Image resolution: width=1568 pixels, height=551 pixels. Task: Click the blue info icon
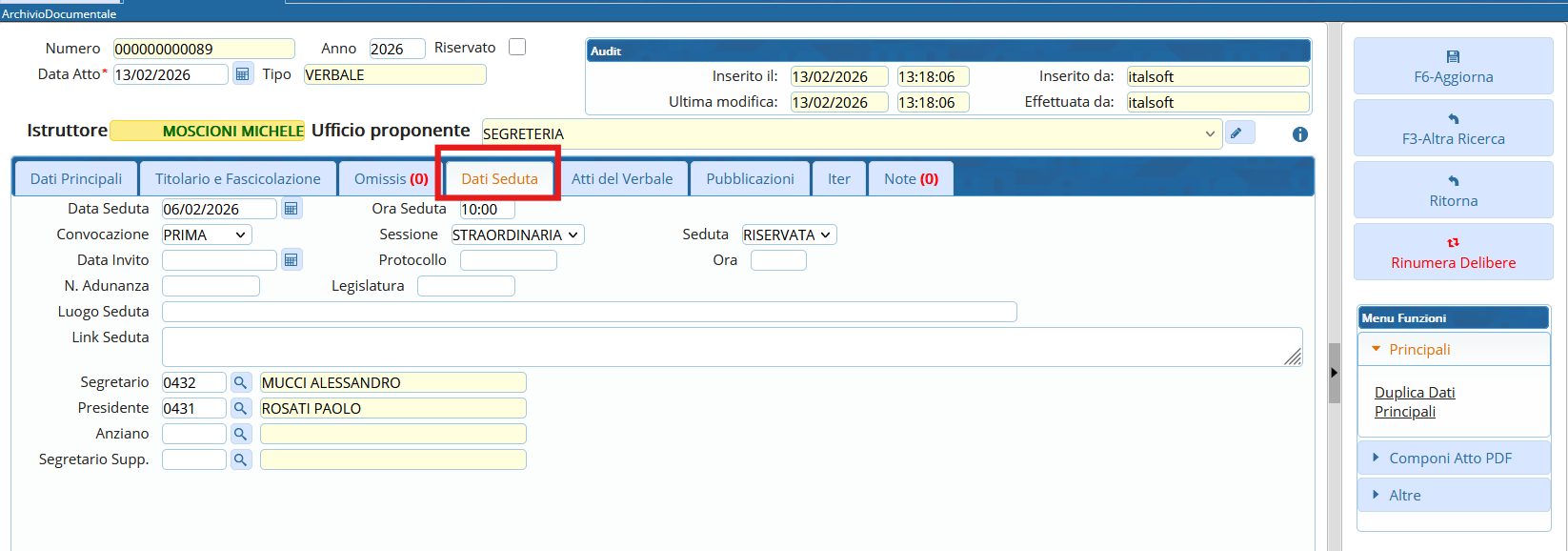click(1299, 134)
